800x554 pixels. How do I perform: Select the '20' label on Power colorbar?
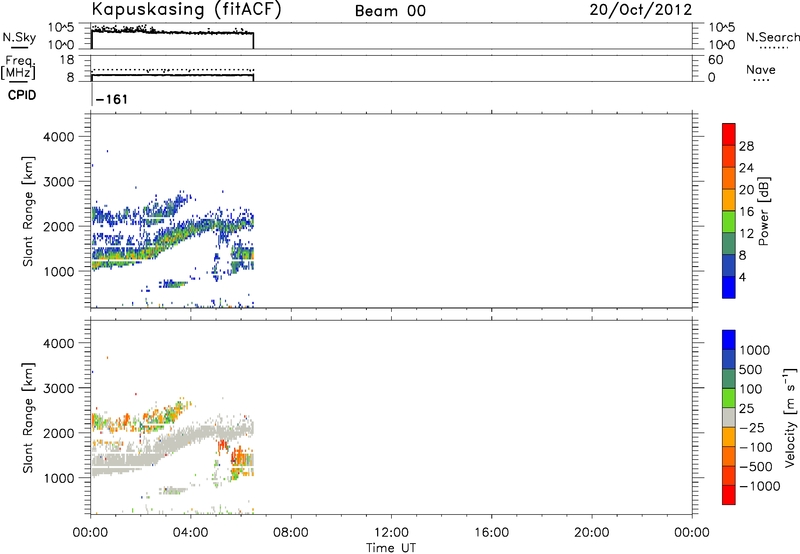click(x=746, y=190)
